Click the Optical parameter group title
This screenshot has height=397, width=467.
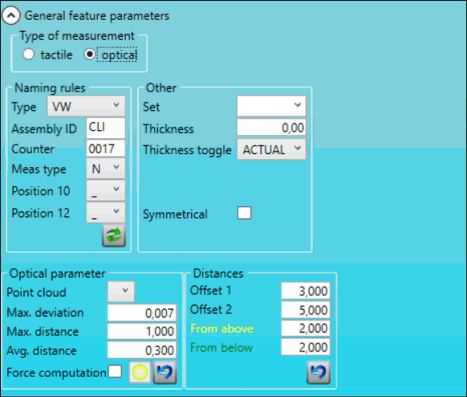57,273
